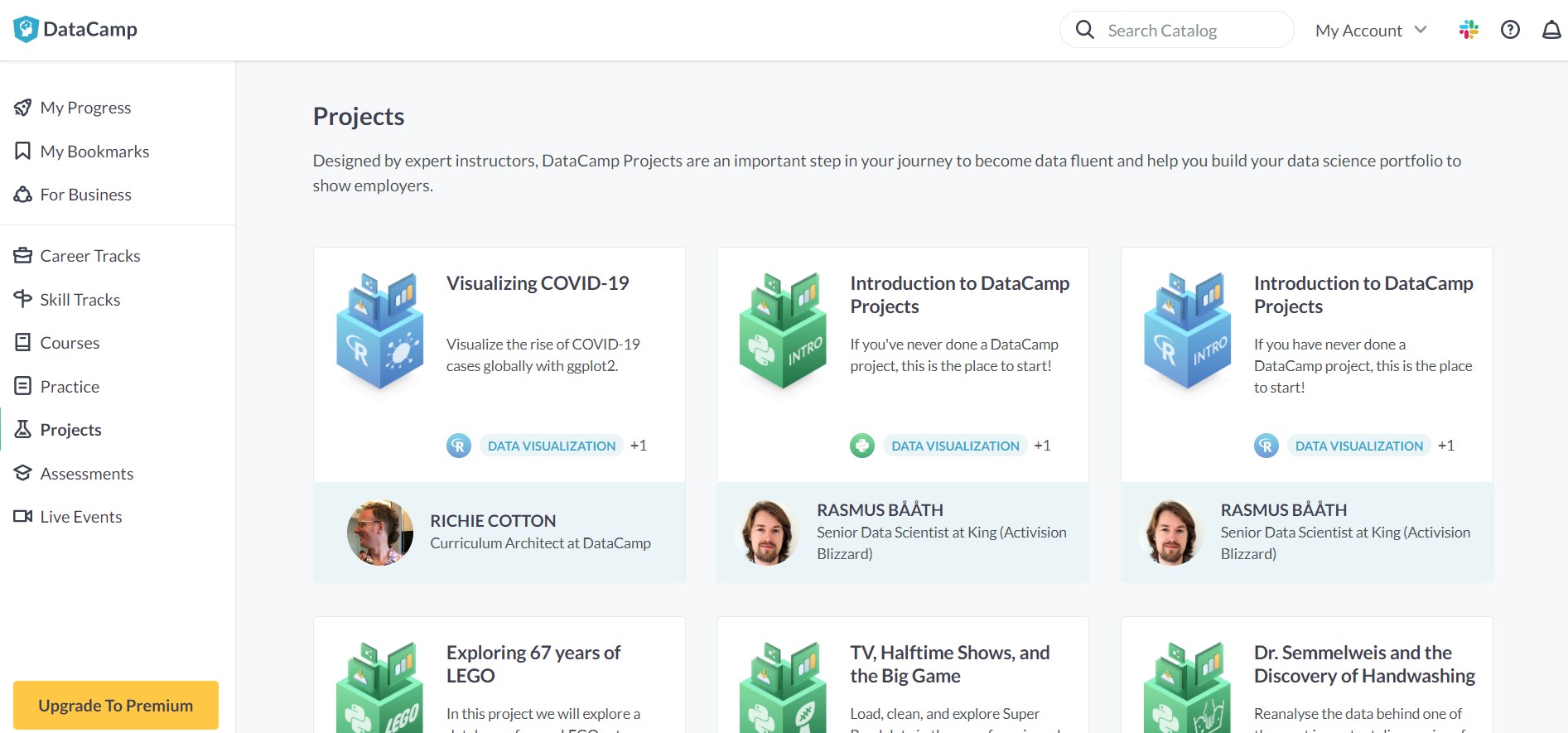Click Python badge on Rasmus's first intro card

tap(862, 446)
